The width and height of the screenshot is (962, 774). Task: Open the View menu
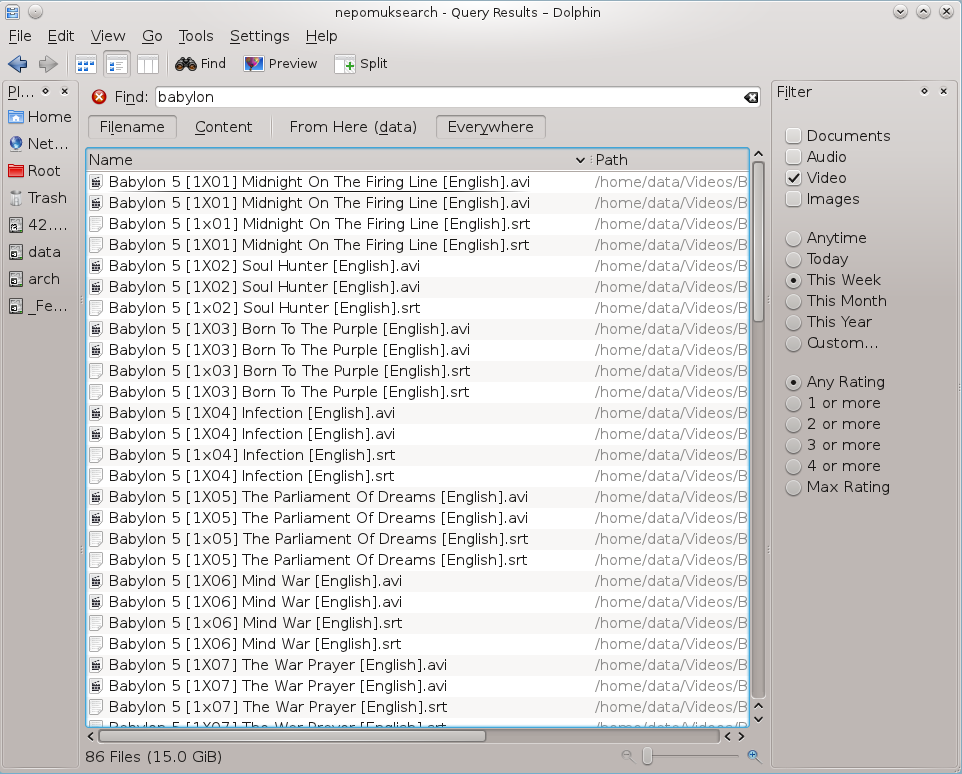click(x=108, y=36)
